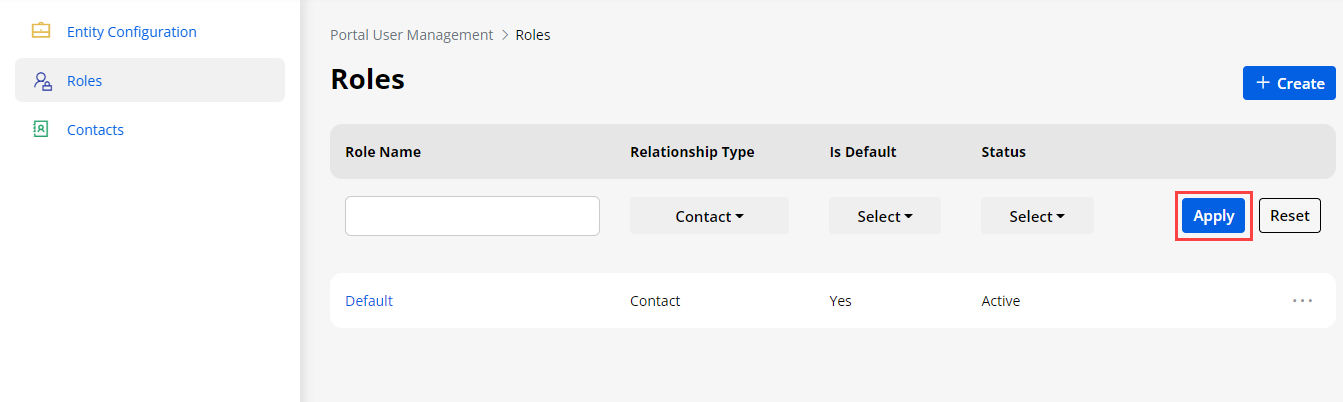Open the Default role link
1343x402 pixels.
(x=369, y=301)
